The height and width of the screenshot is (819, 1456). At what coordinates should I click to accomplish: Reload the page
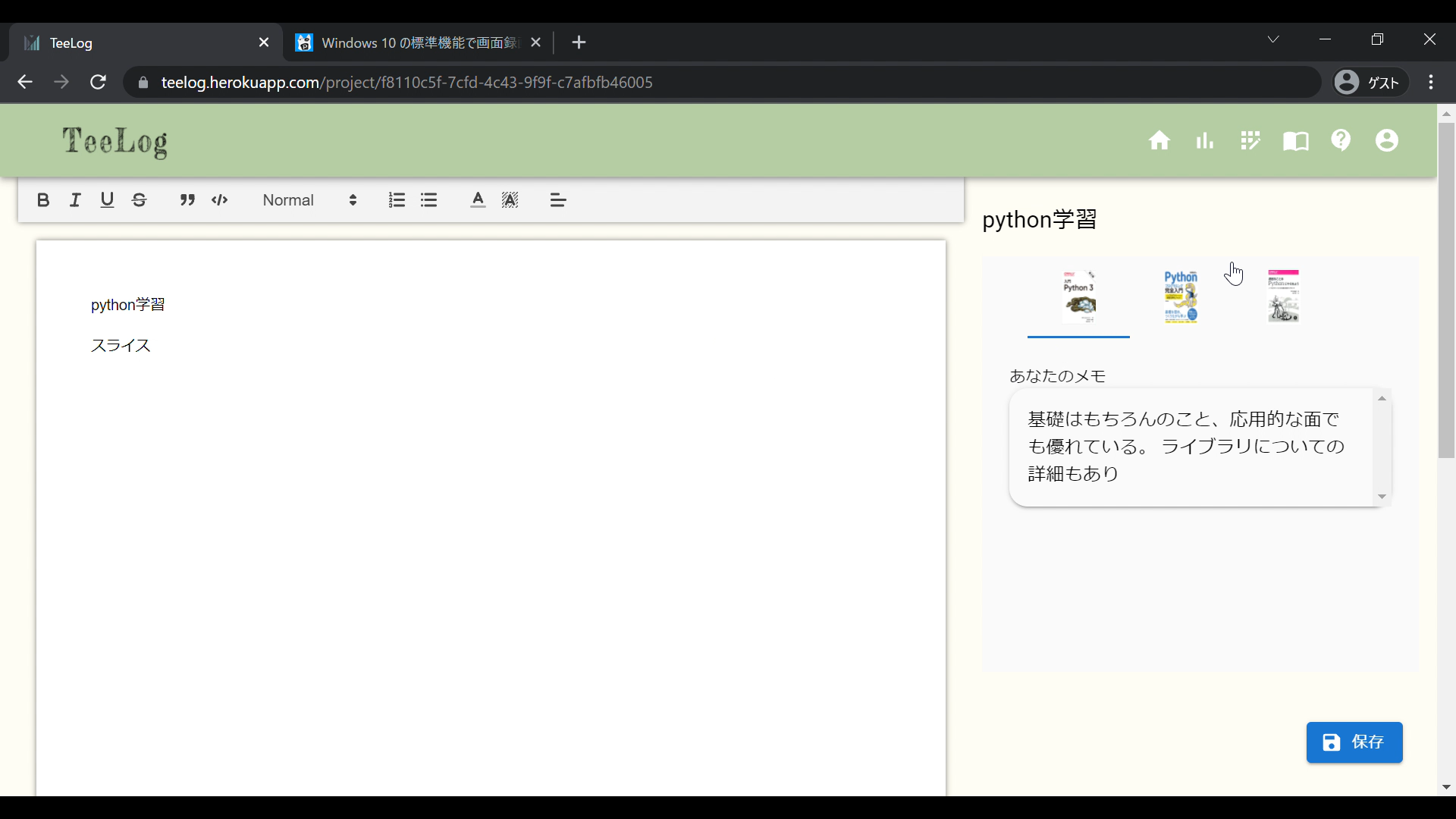point(98,82)
